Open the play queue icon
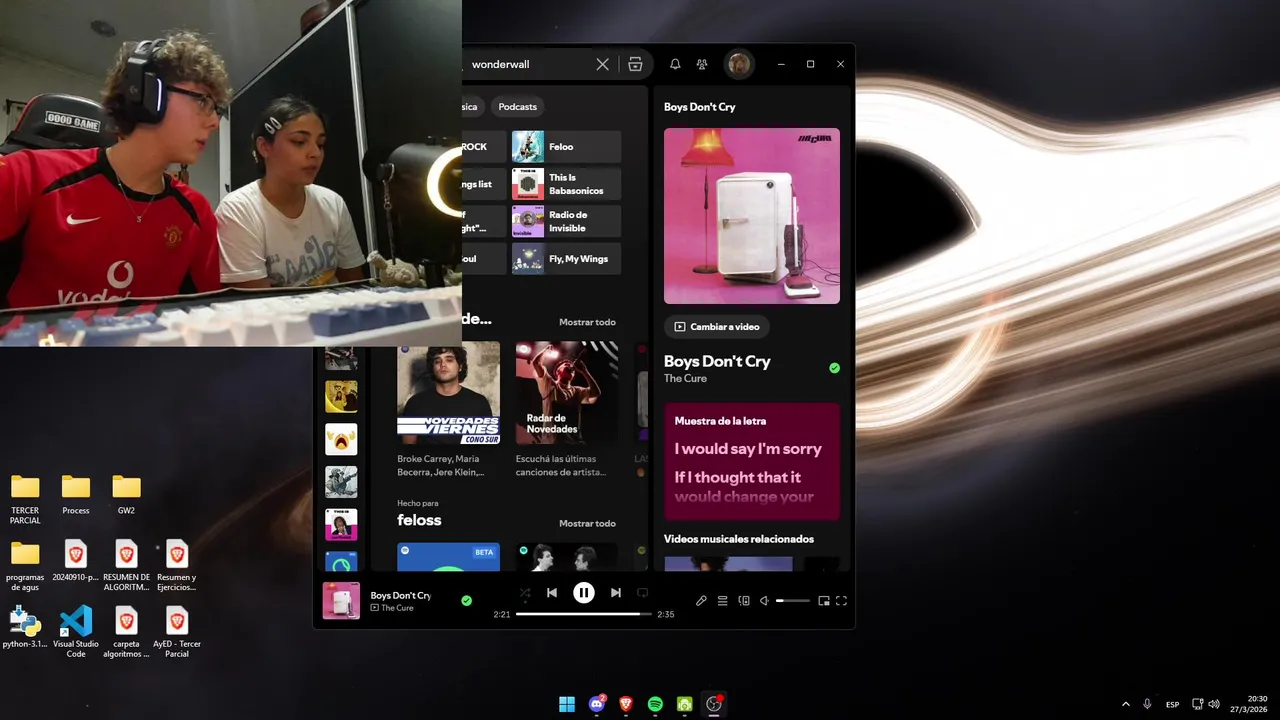Viewport: 1280px width, 720px height. click(722, 601)
